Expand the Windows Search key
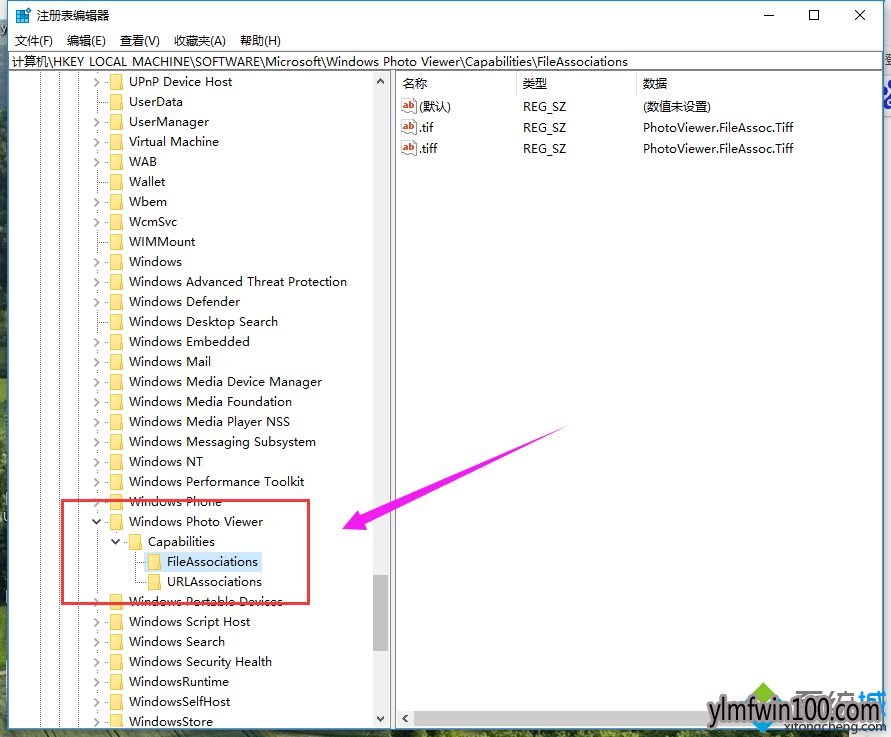 (x=97, y=642)
